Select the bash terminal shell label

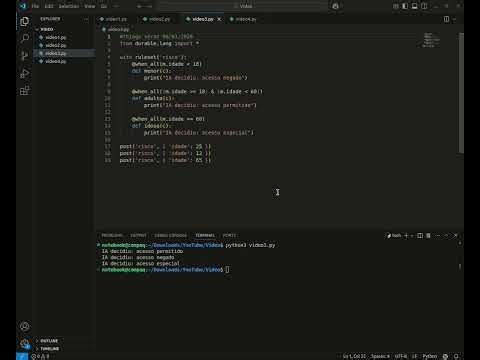click(394, 236)
